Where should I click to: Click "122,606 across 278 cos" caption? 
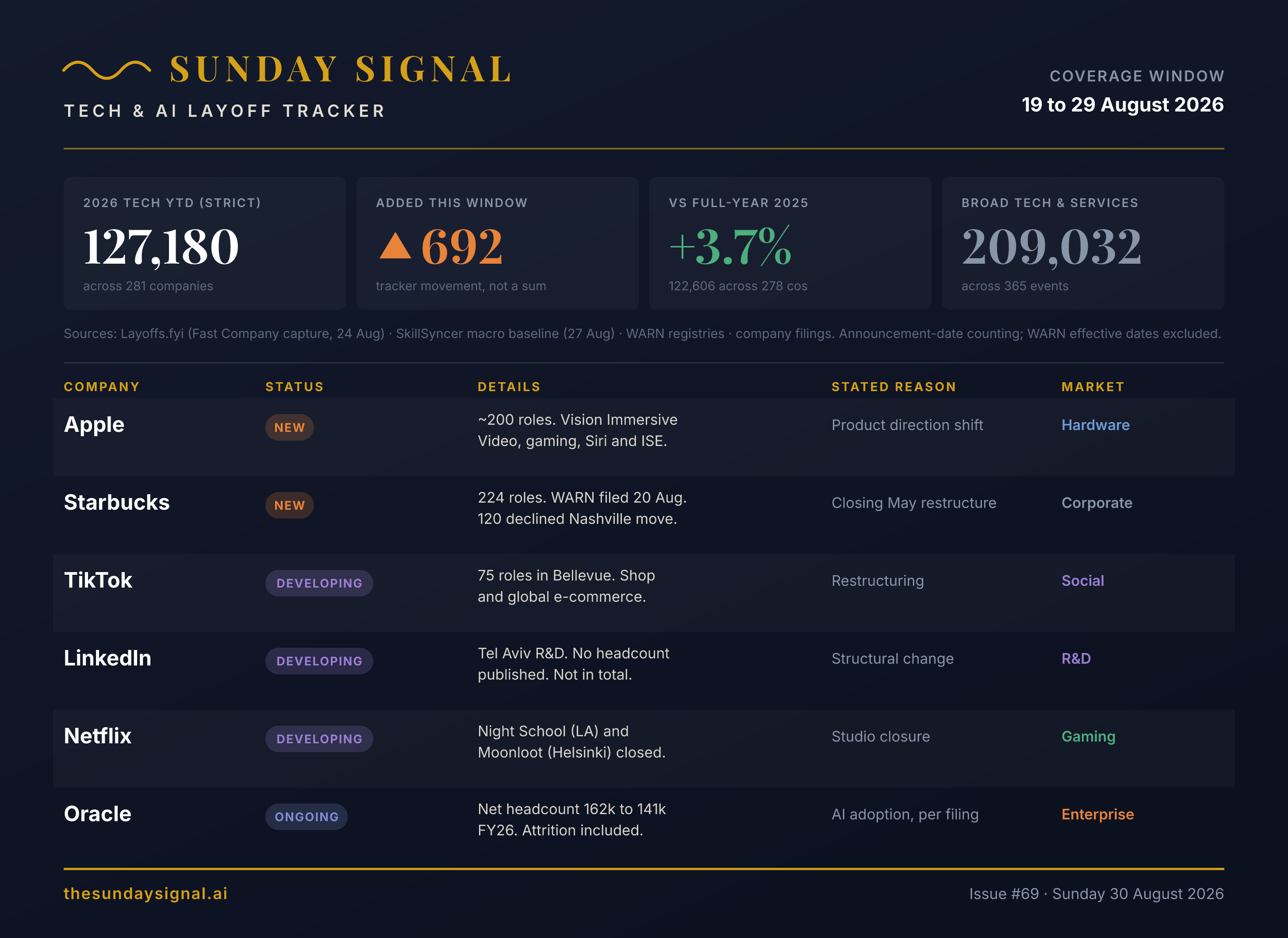738,286
